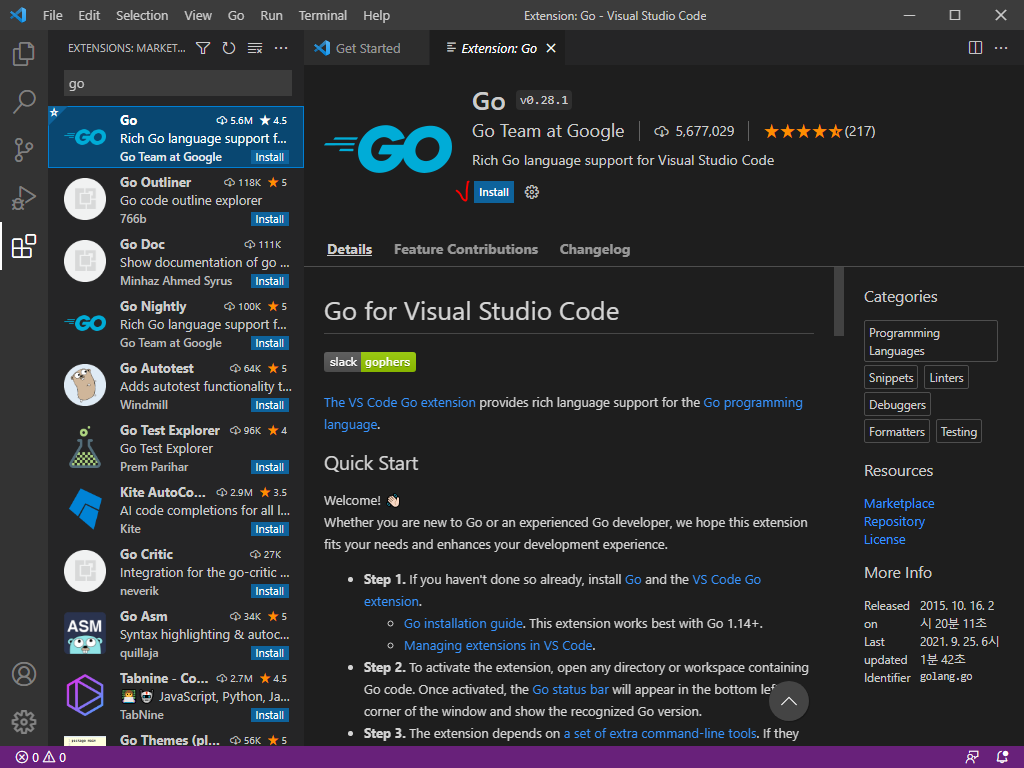The image size is (1024, 768).
Task: Install Go Outliner from the list
Action: (x=270, y=219)
